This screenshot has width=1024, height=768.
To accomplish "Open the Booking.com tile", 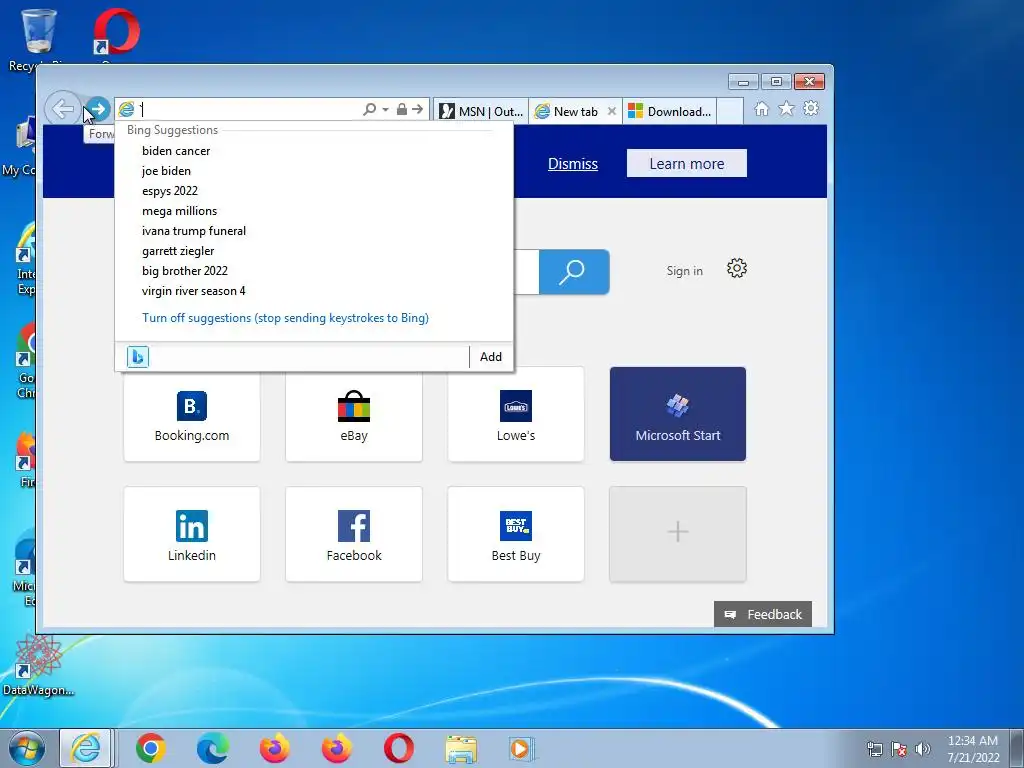I will click(192, 414).
